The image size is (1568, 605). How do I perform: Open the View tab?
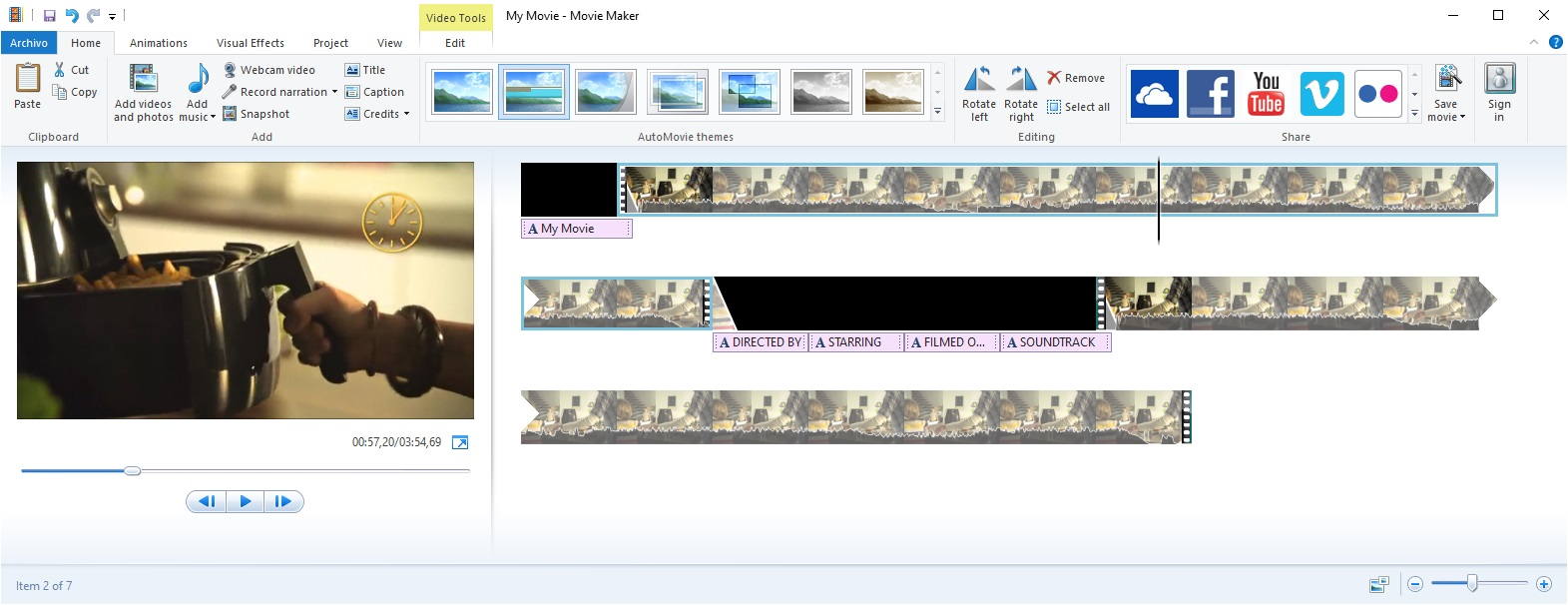(x=389, y=43)
